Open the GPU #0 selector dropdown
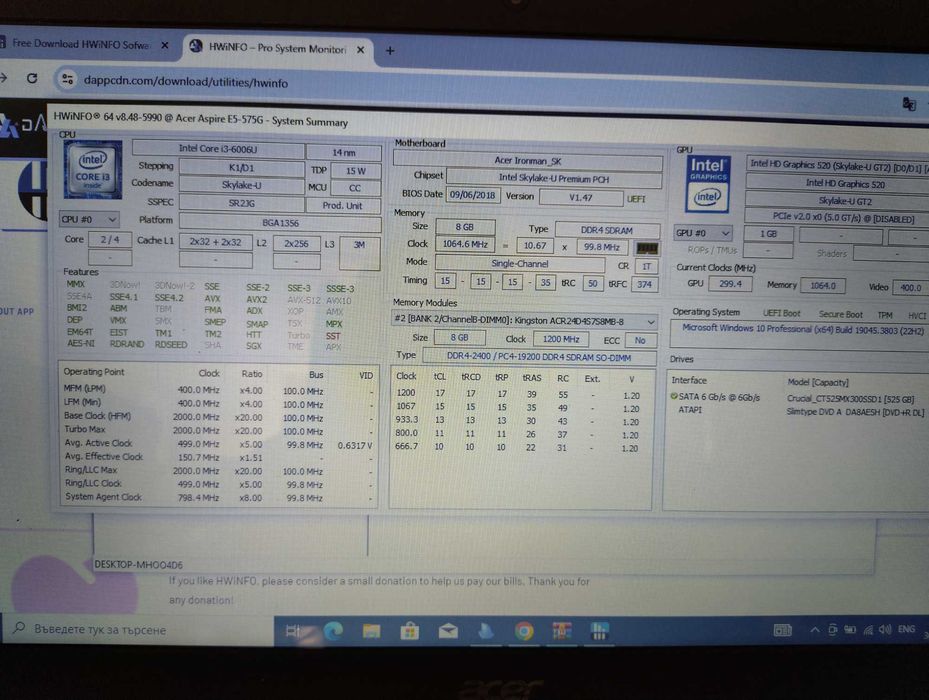Image resolution: width=929 pixels, height=700 pixels. (x=703, y=233)
